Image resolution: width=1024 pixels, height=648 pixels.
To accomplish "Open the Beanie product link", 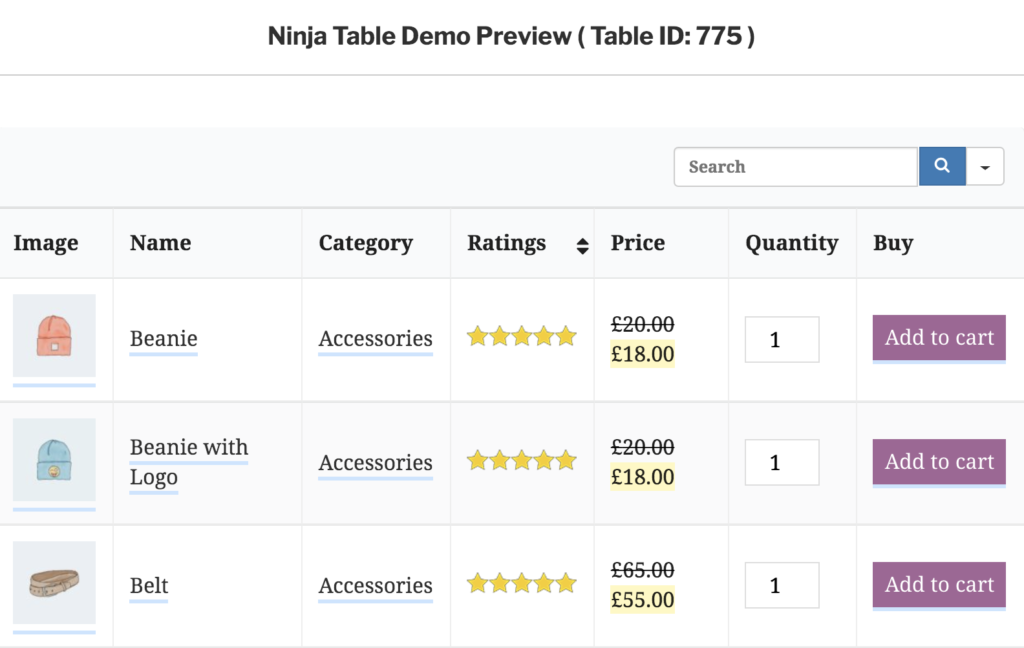I will pyautogui.click(x=164, y=339).
